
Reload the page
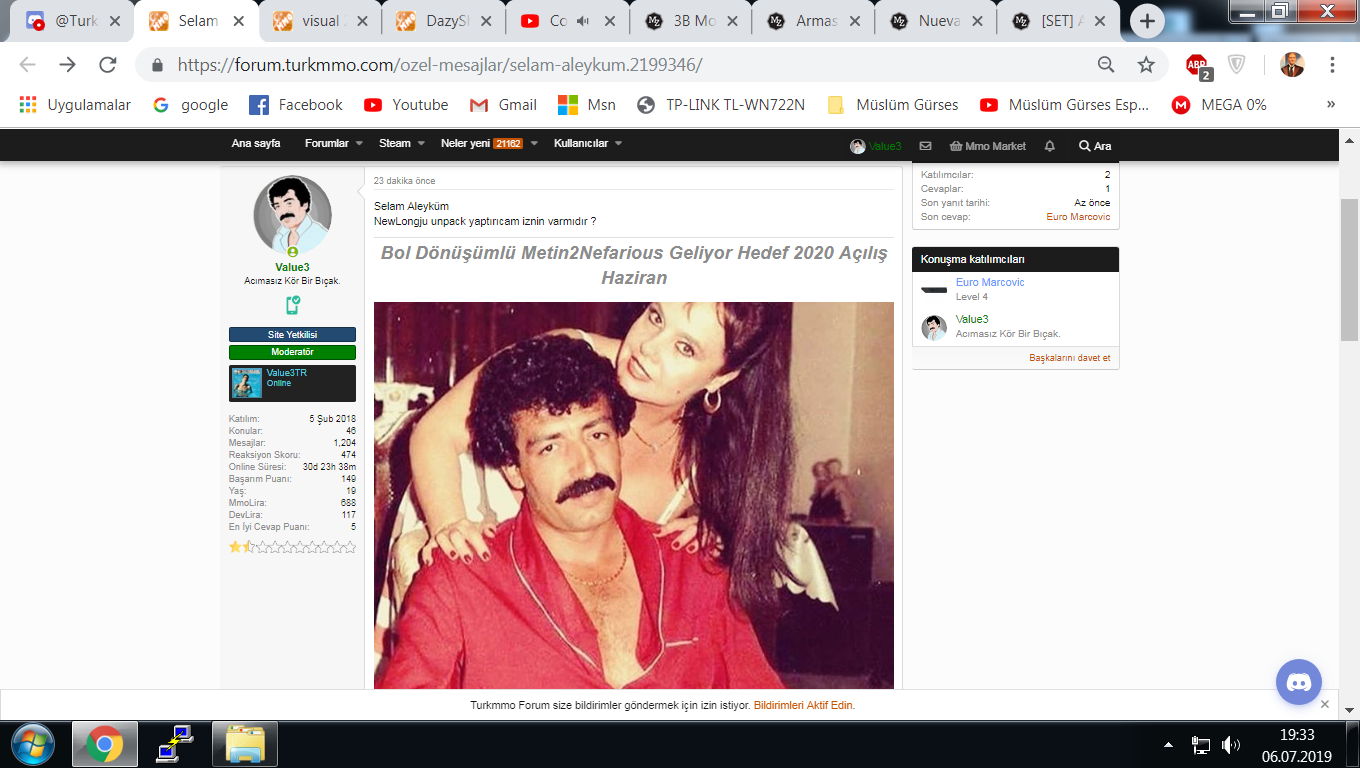(108, 65)
